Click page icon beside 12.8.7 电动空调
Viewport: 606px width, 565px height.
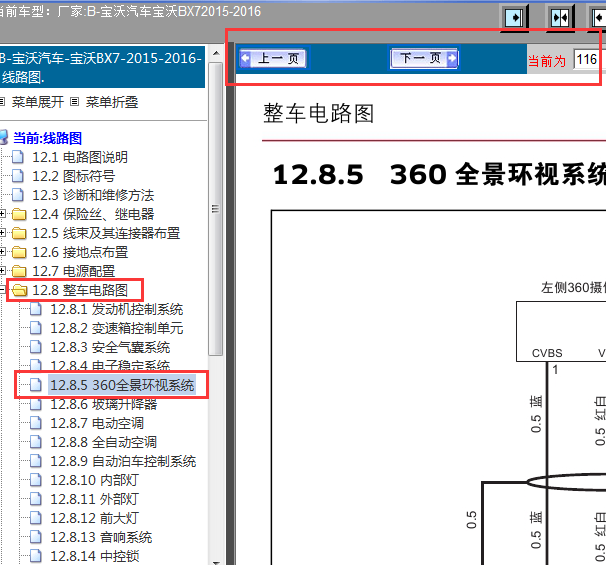(36, 423)
